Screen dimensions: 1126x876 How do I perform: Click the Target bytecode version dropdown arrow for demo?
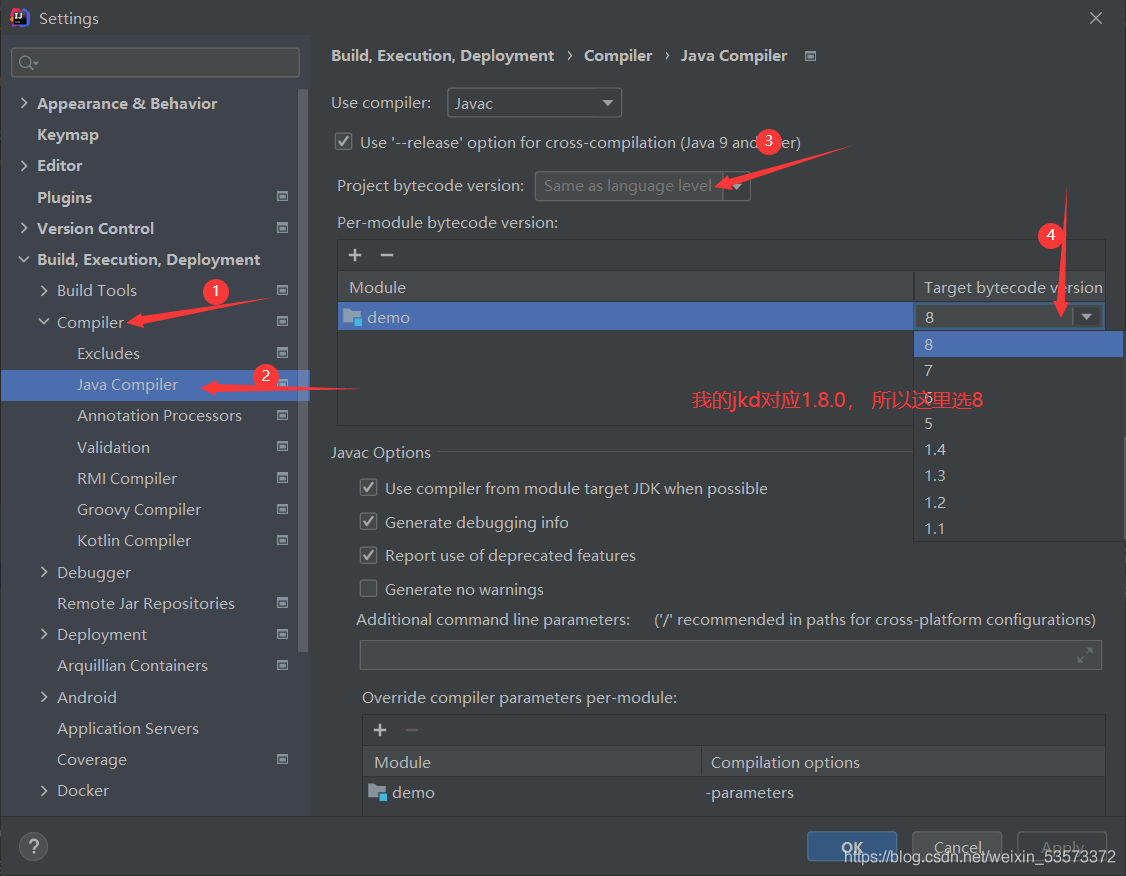pos(1087,317)
